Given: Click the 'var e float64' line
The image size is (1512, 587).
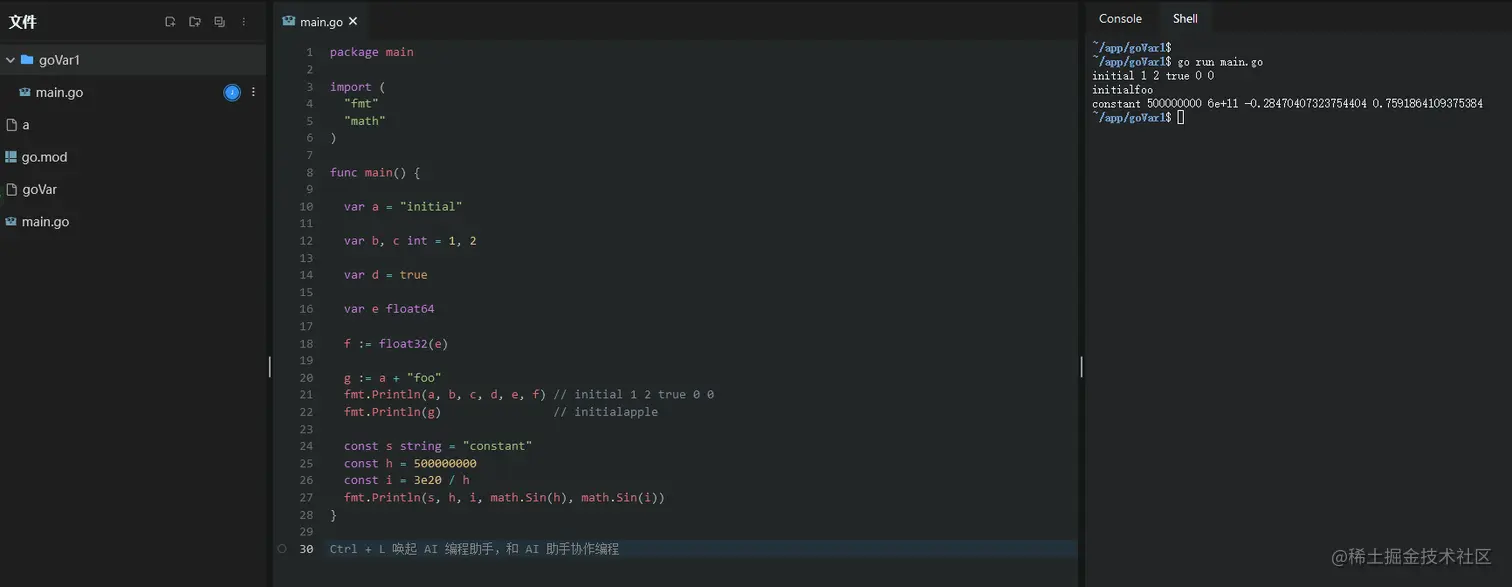Looking at the screenshot, I should (x=389, y=309).
